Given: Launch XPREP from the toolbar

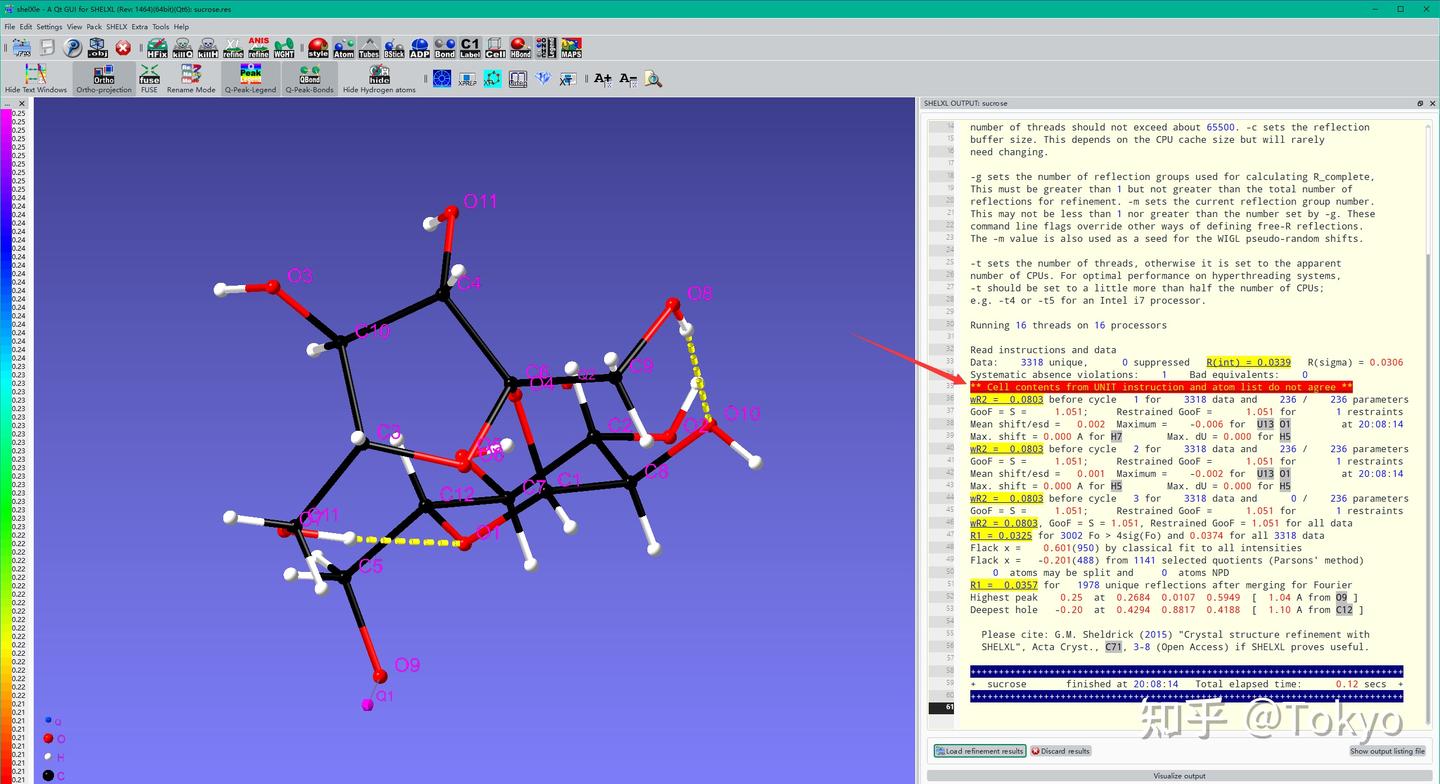Looking at the screenshot, I should click(468, 78).
